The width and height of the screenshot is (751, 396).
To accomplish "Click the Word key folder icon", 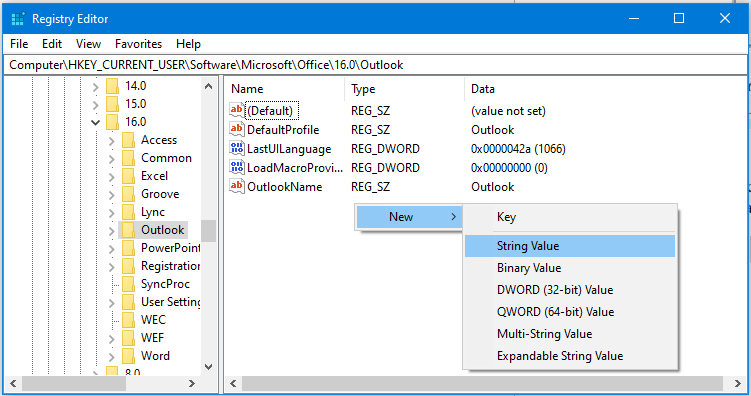I will click(x=128, y=356).
